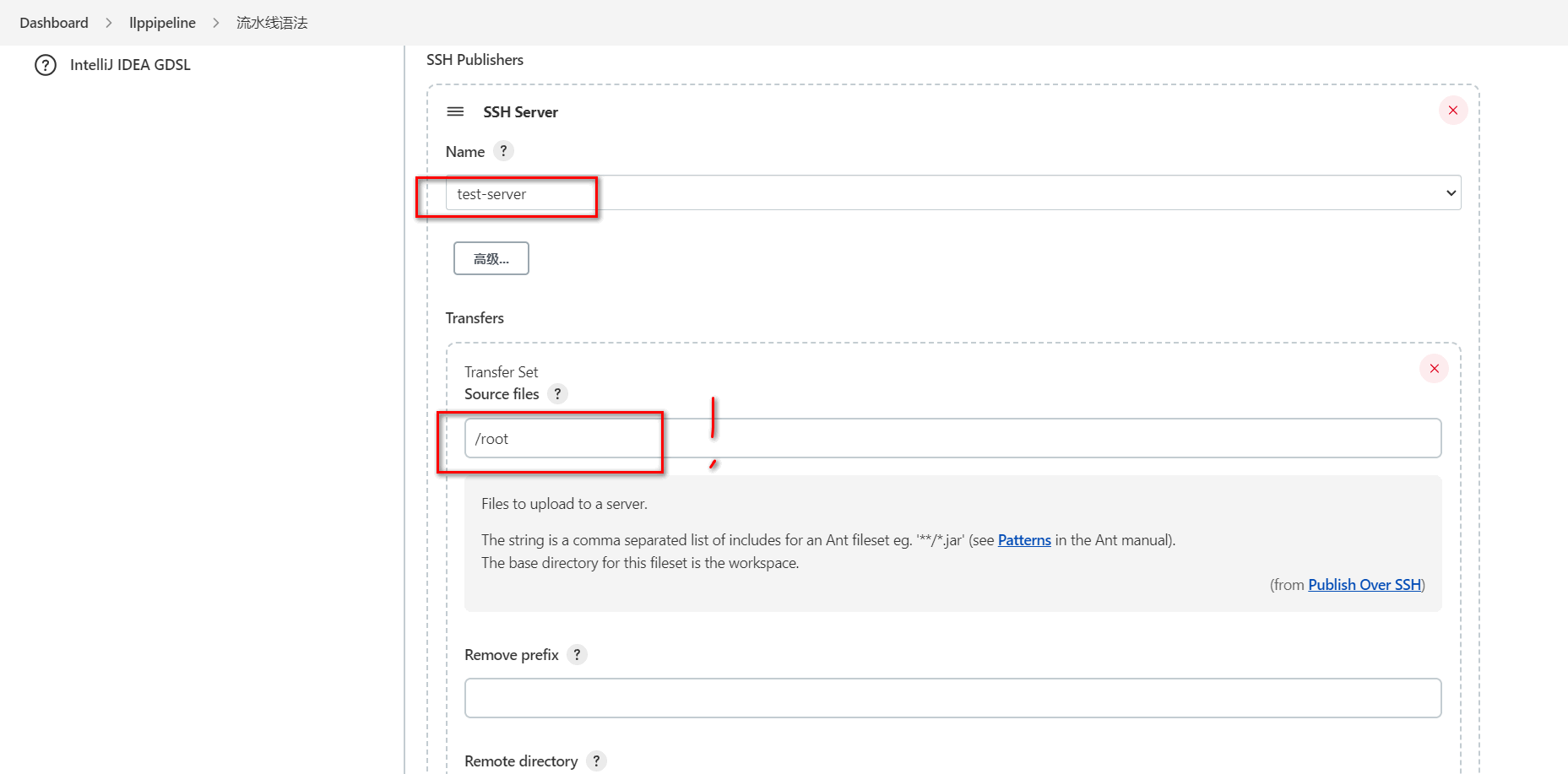This screenshot has width=1568, height=774.
Task: Remove the SSH Server with red X
Action: (x=1453, y=111)
